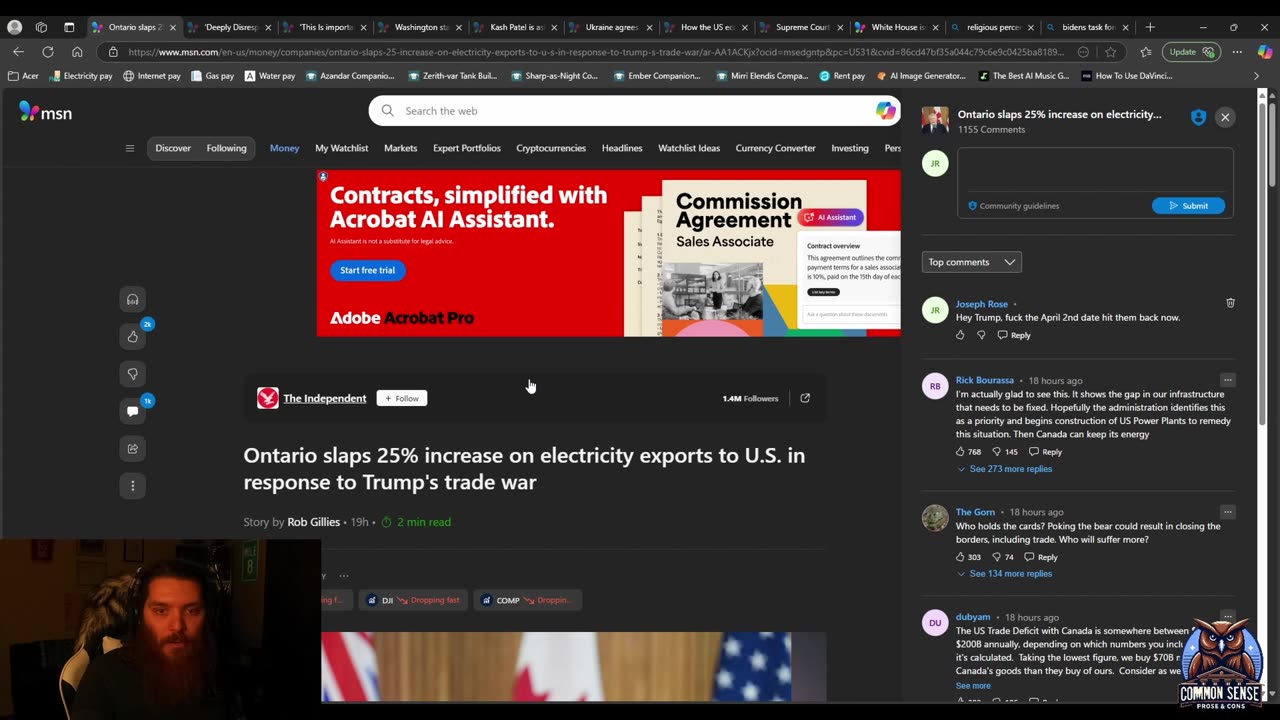Delete Joseph Rose comment trash icon
This screenshot has height=720, width=1280.
click(1230, 302)
